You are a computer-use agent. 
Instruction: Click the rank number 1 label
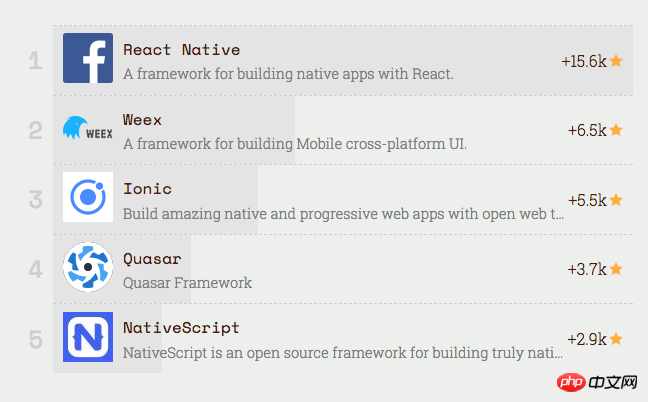(36, 62)
